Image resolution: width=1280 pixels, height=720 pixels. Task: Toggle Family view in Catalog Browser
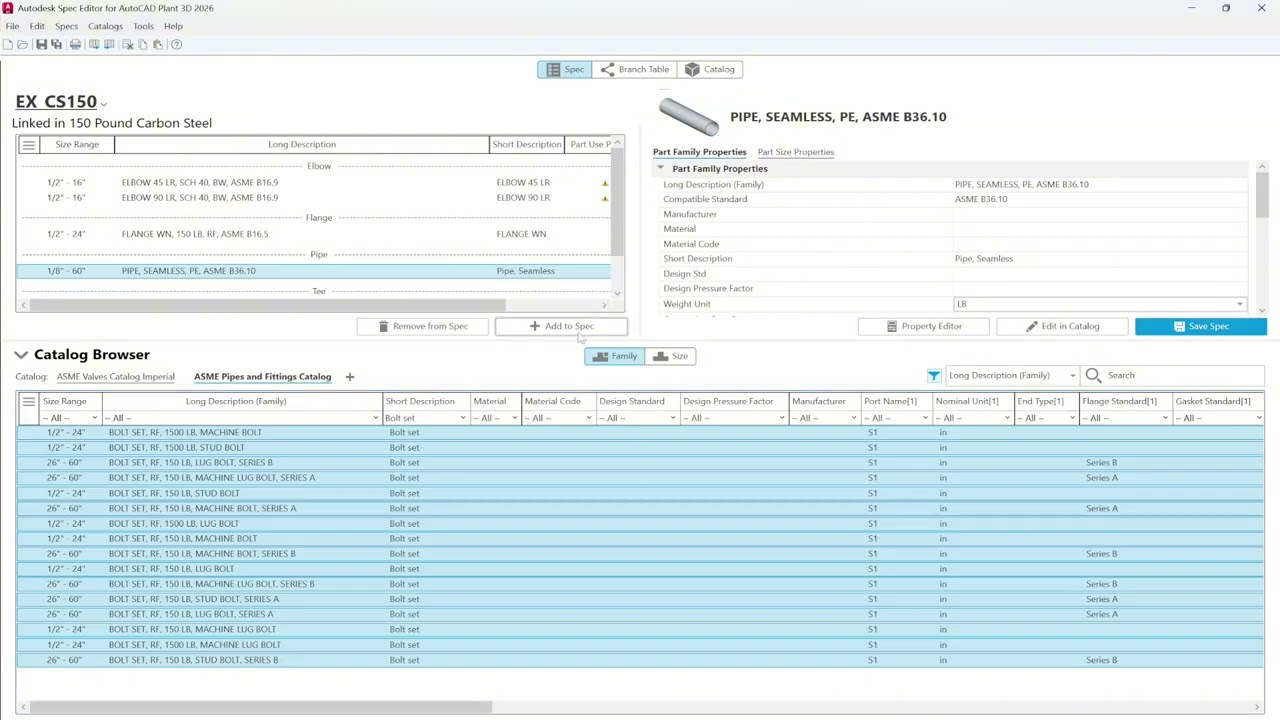point(614,356)
